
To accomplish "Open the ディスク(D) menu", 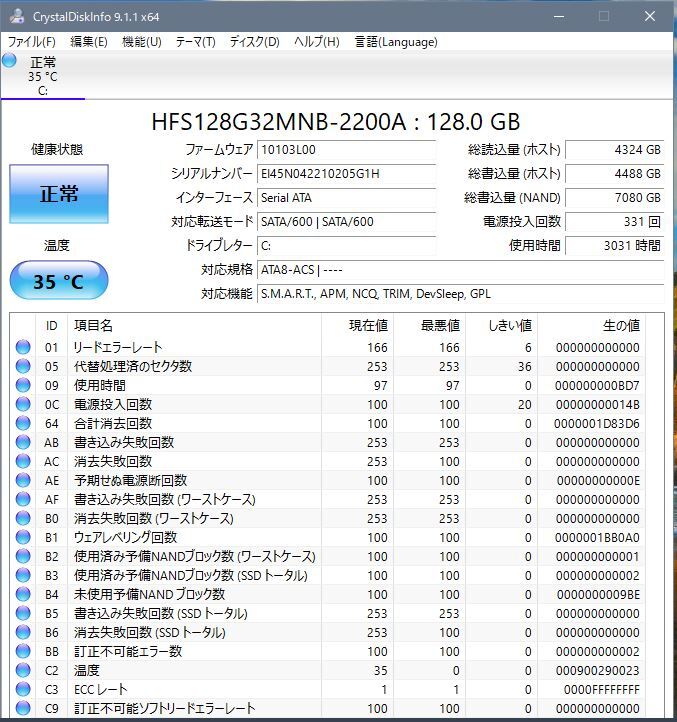I will coord(254,42).
